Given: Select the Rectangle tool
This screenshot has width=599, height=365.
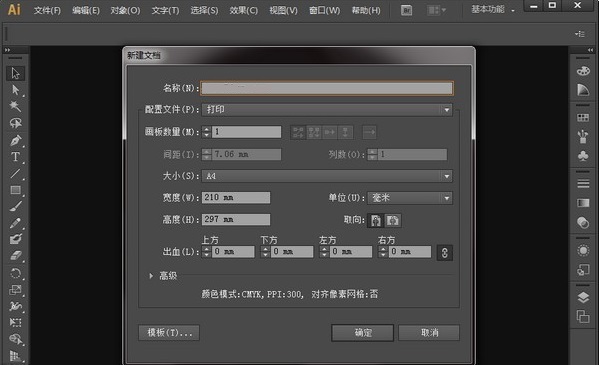Looking at the screenshot, I should [15, 190].
